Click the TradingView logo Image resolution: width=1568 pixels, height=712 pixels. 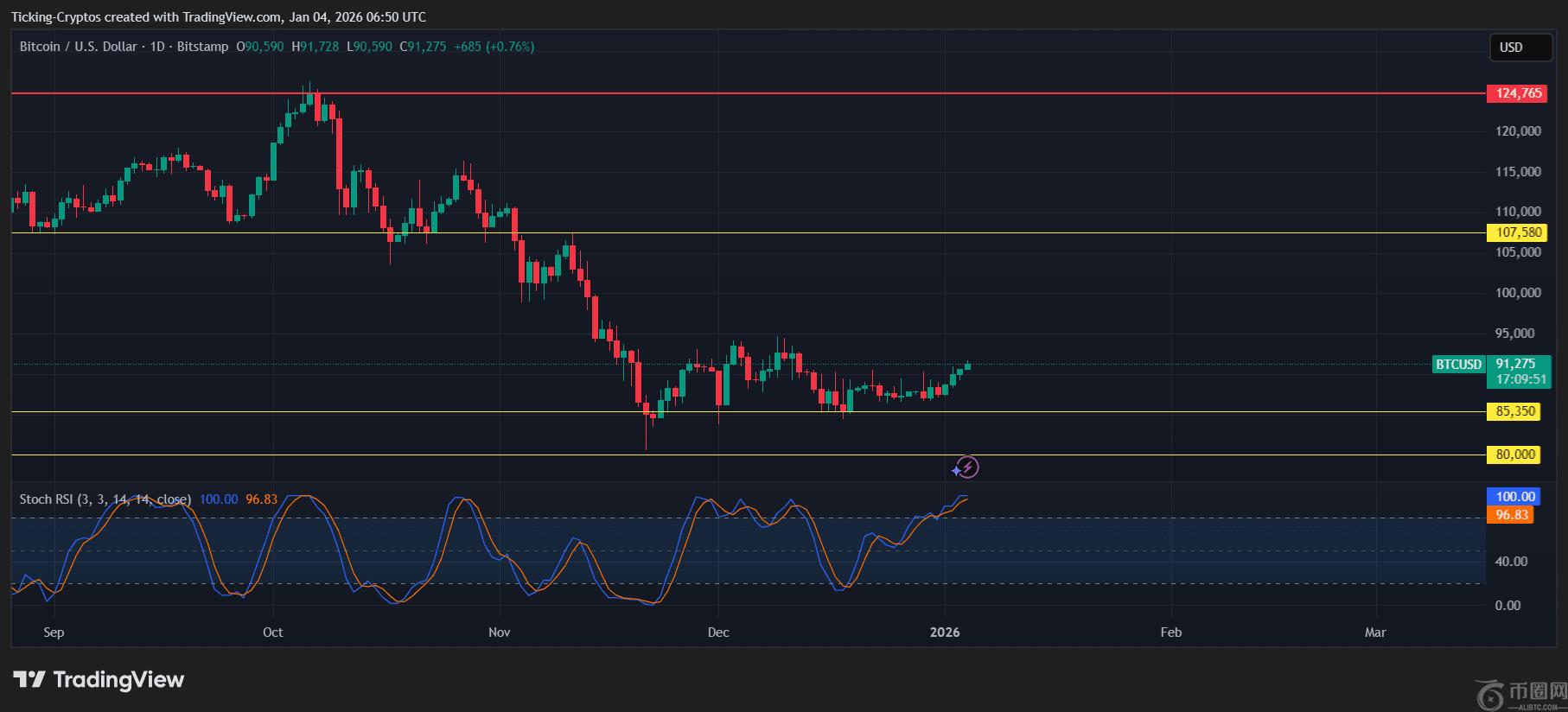coord(99,680)
